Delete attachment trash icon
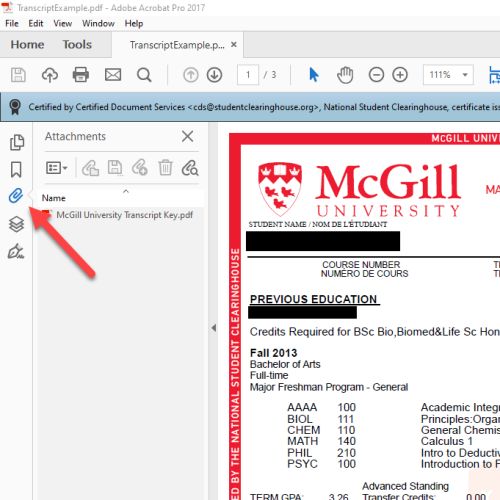The width and height of the screenshot is (500, 500). point(165,168)
